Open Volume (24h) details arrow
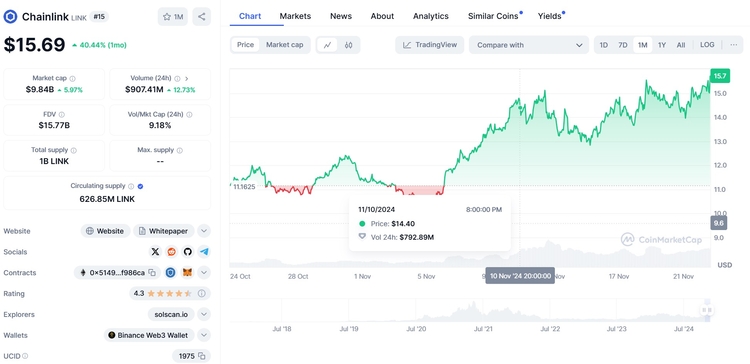This screenshot has height=364, width=750. tap(187, 78)
